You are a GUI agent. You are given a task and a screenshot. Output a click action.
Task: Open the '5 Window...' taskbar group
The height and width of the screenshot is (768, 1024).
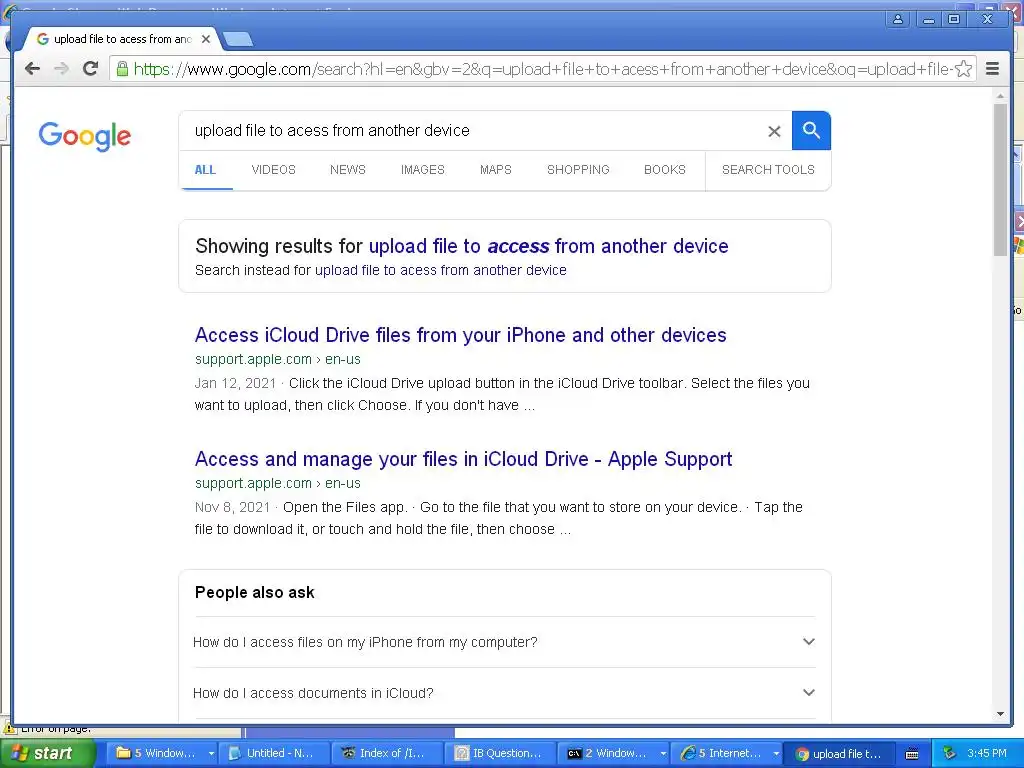tap(161, 753)
